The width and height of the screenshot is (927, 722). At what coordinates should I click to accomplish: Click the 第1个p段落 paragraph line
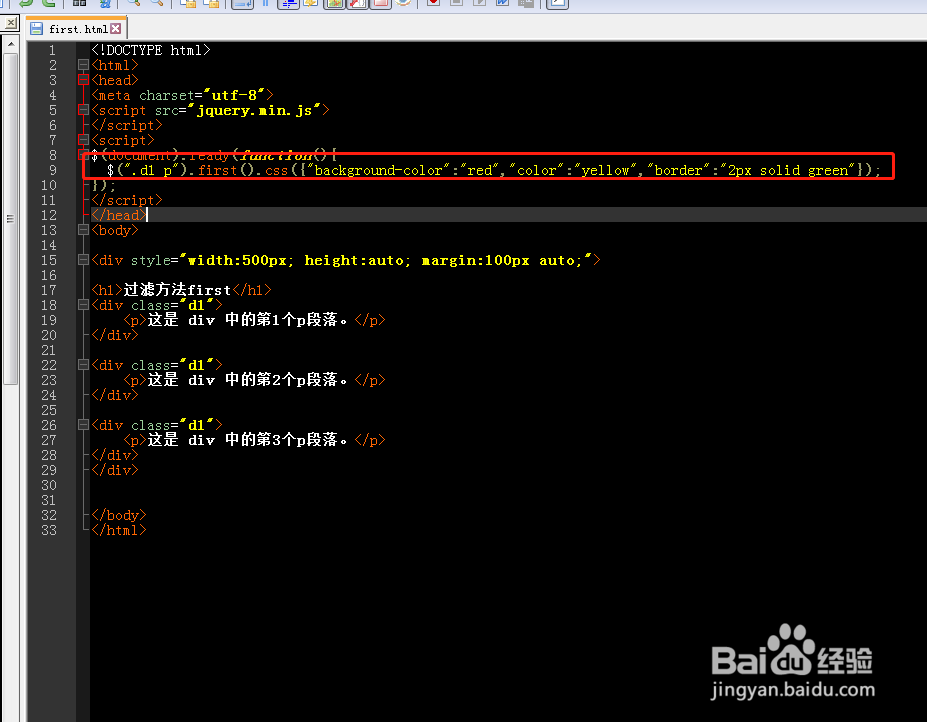254,320
